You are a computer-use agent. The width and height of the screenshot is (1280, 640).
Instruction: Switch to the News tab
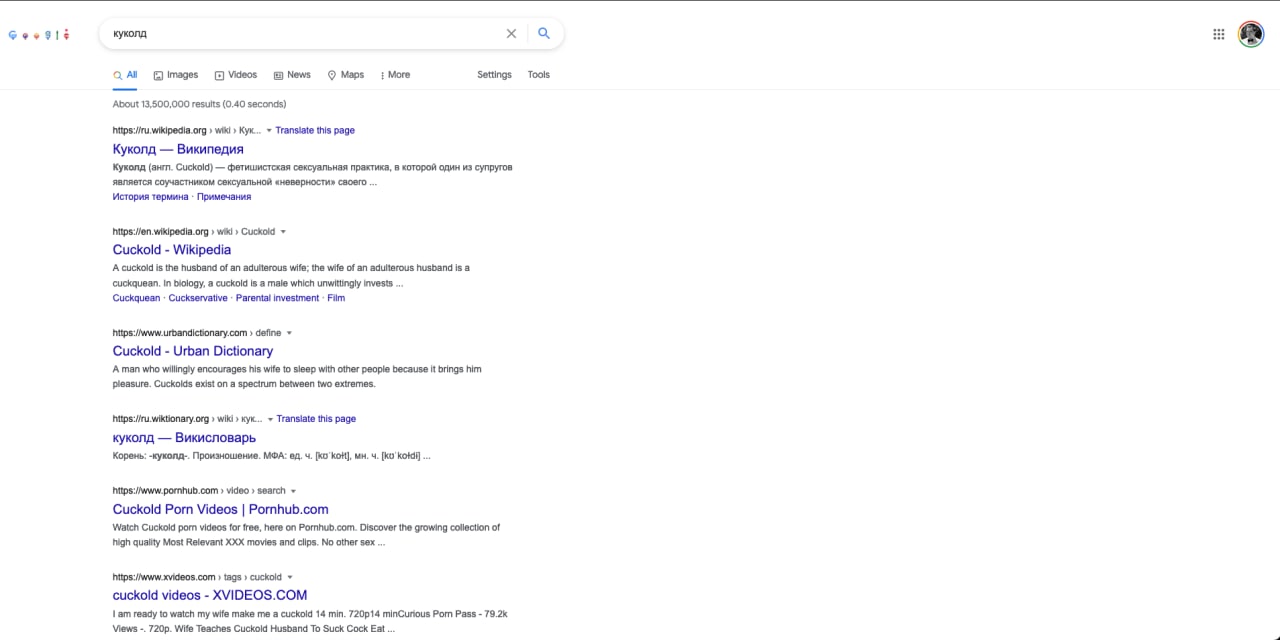tap(292, 75)
